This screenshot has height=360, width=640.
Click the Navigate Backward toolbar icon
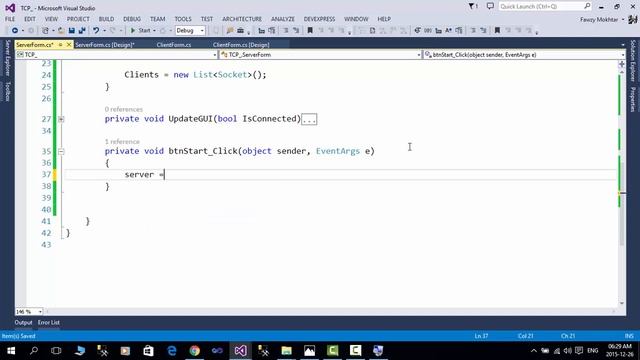point(15,31)
